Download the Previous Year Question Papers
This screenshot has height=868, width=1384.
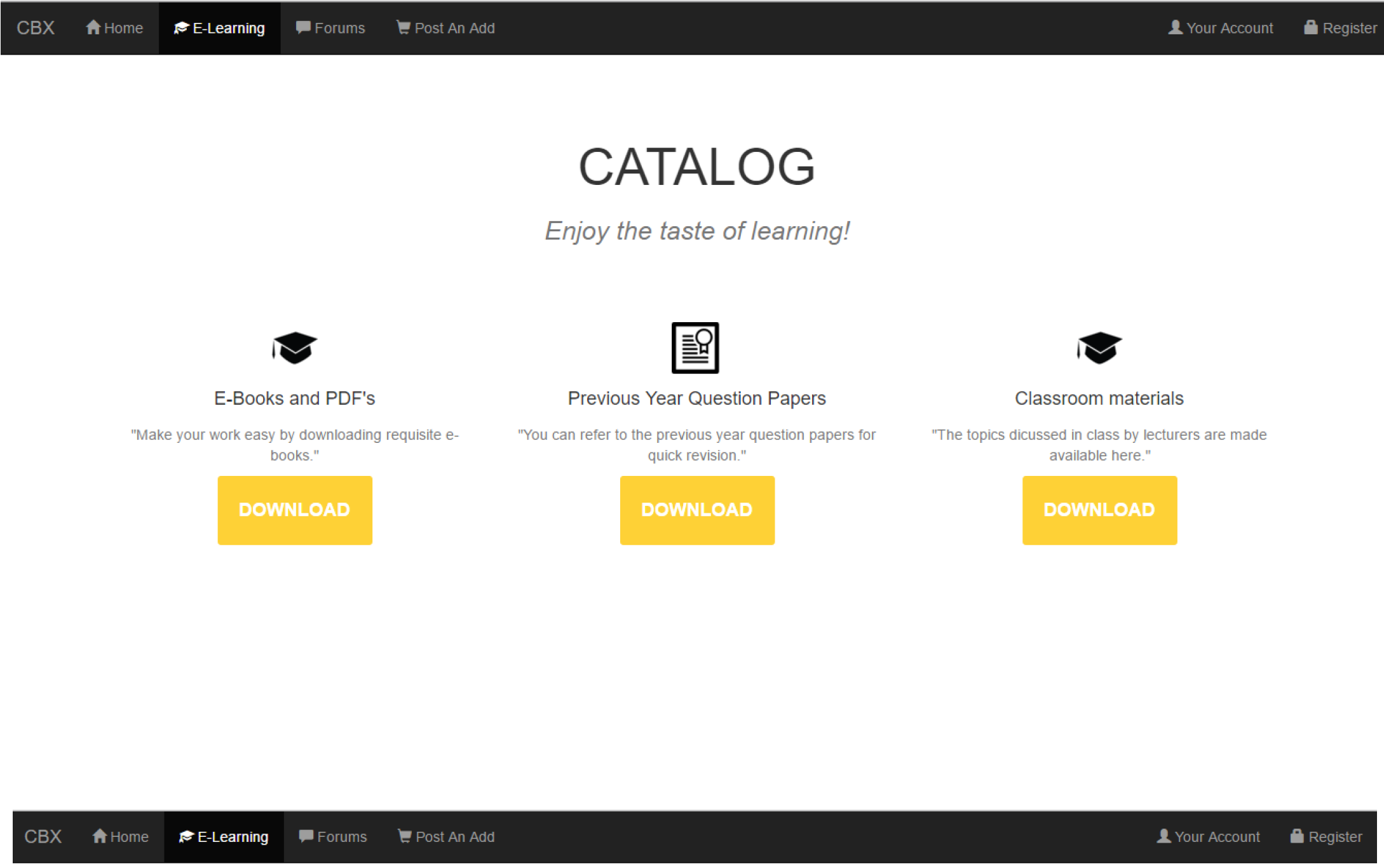(696, 509)
